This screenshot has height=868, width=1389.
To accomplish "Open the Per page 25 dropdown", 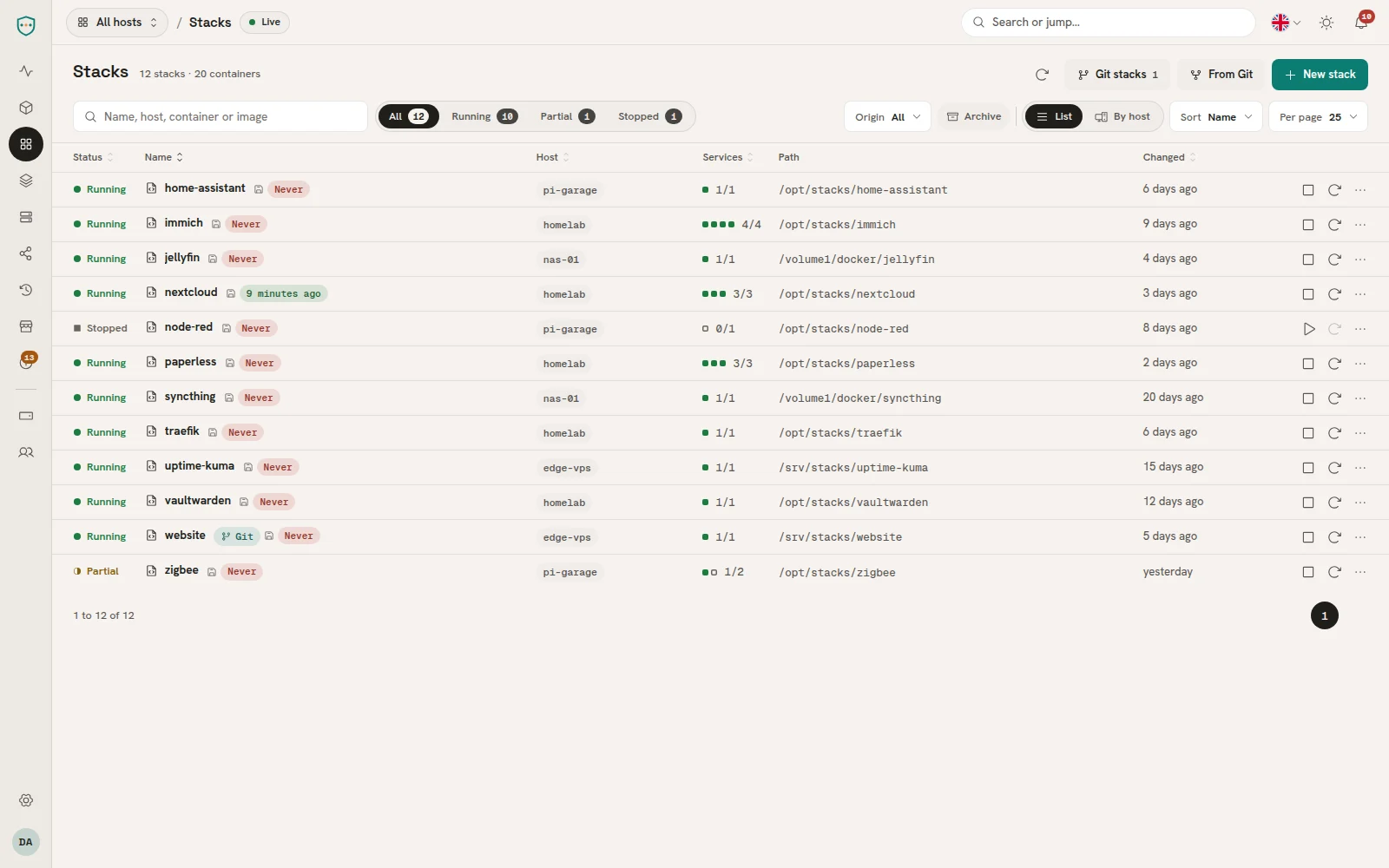I will tap(1318, 117).
